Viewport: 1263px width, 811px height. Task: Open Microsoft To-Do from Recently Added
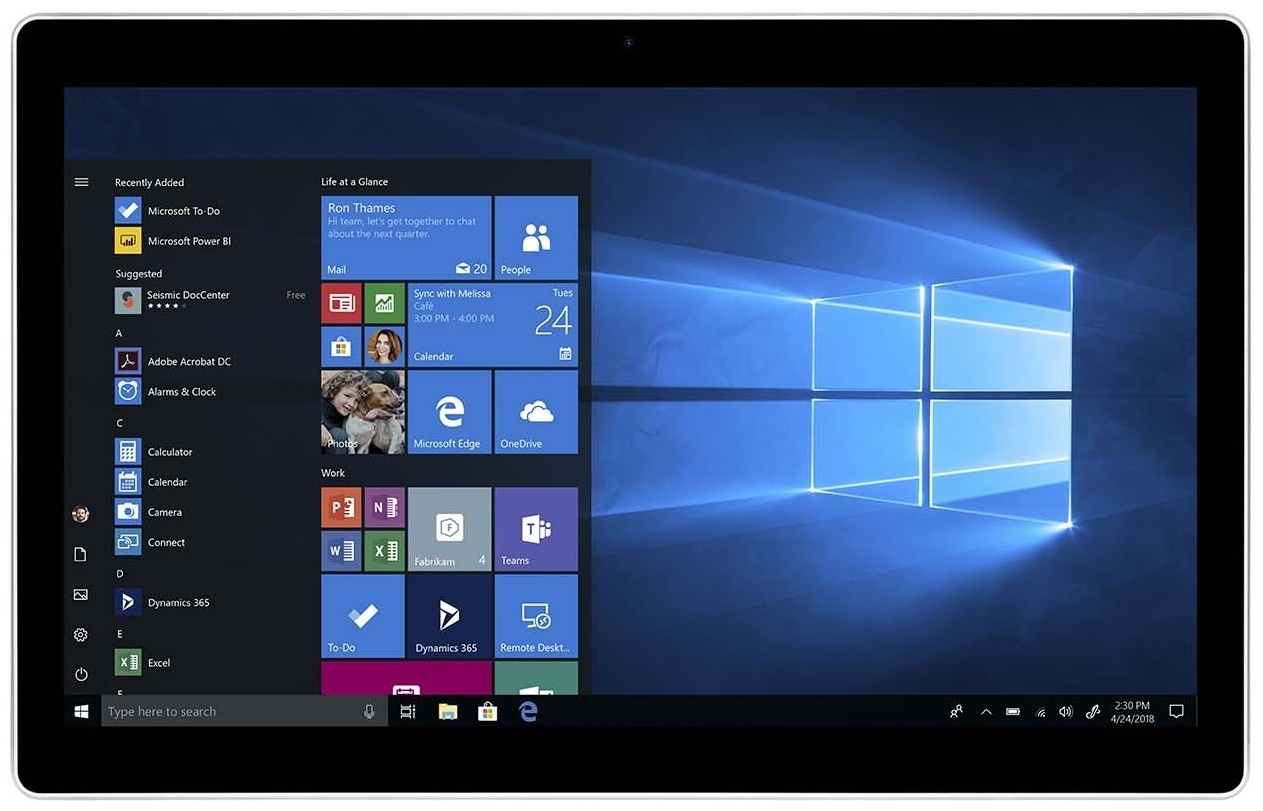tap(183, 211)
